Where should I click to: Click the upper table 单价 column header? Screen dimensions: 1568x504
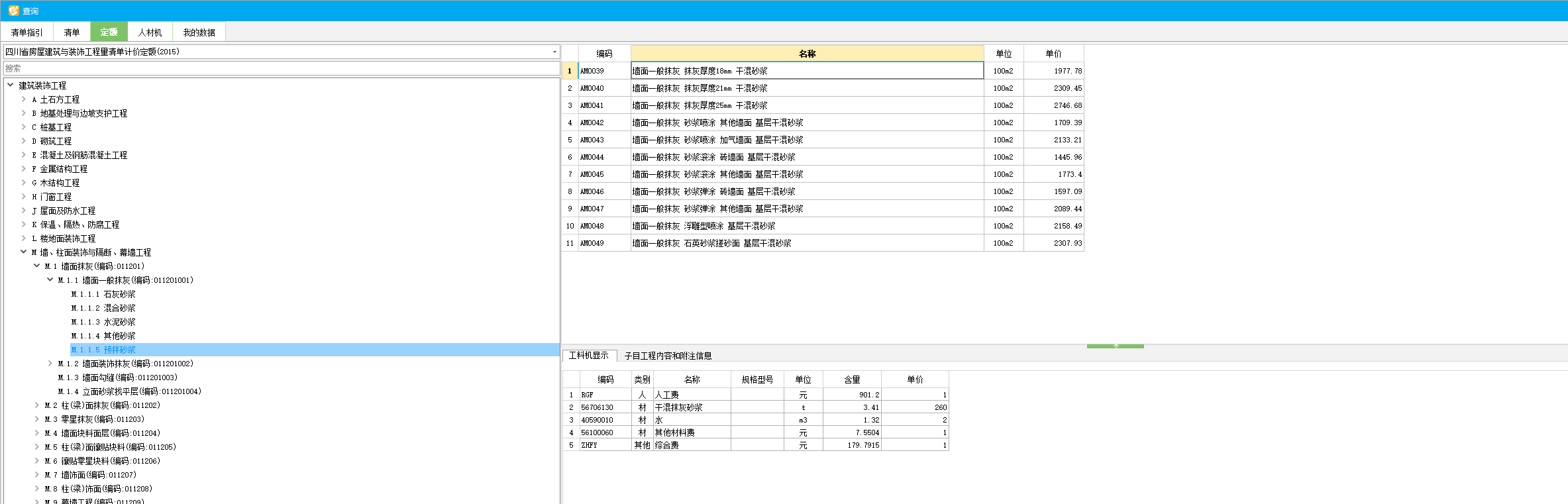1053,54
